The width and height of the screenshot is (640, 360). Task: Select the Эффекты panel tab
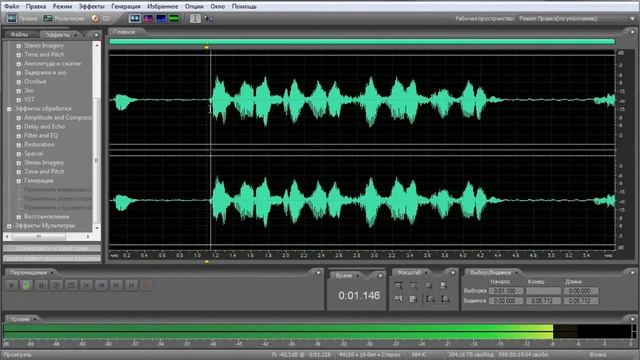point(58,35)
